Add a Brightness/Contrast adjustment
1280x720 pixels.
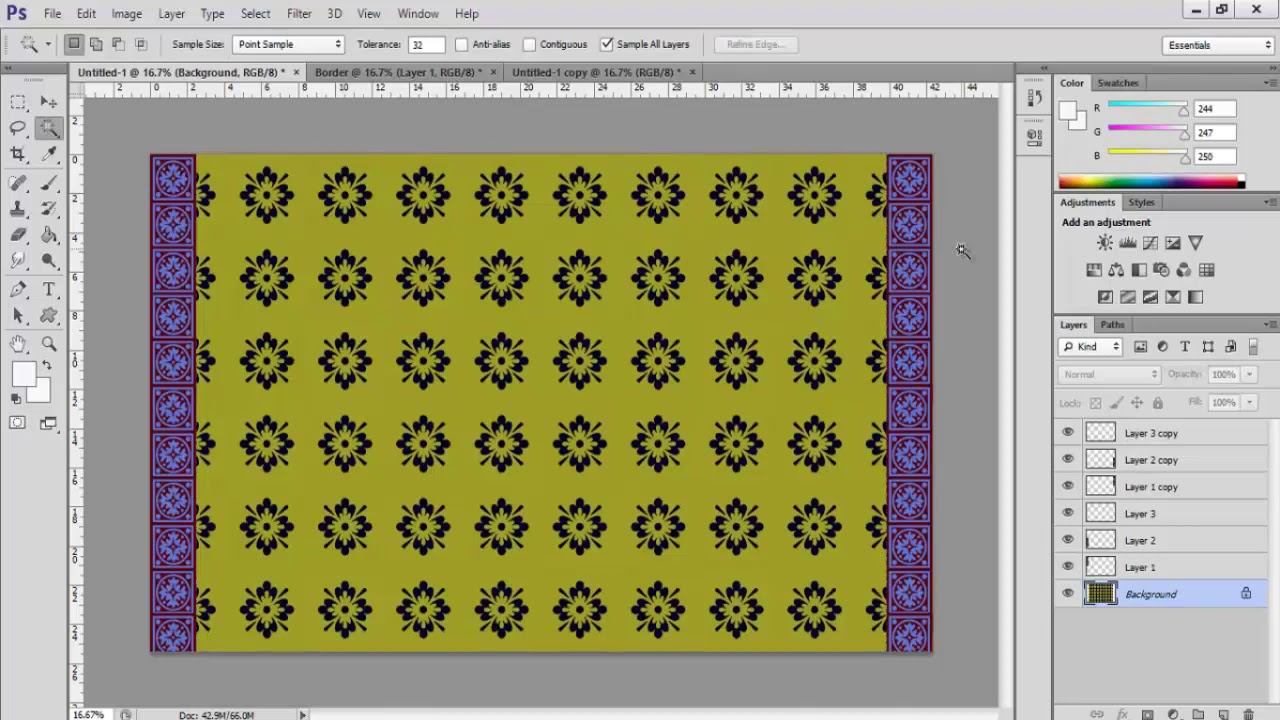click(x=1105, y=243)
